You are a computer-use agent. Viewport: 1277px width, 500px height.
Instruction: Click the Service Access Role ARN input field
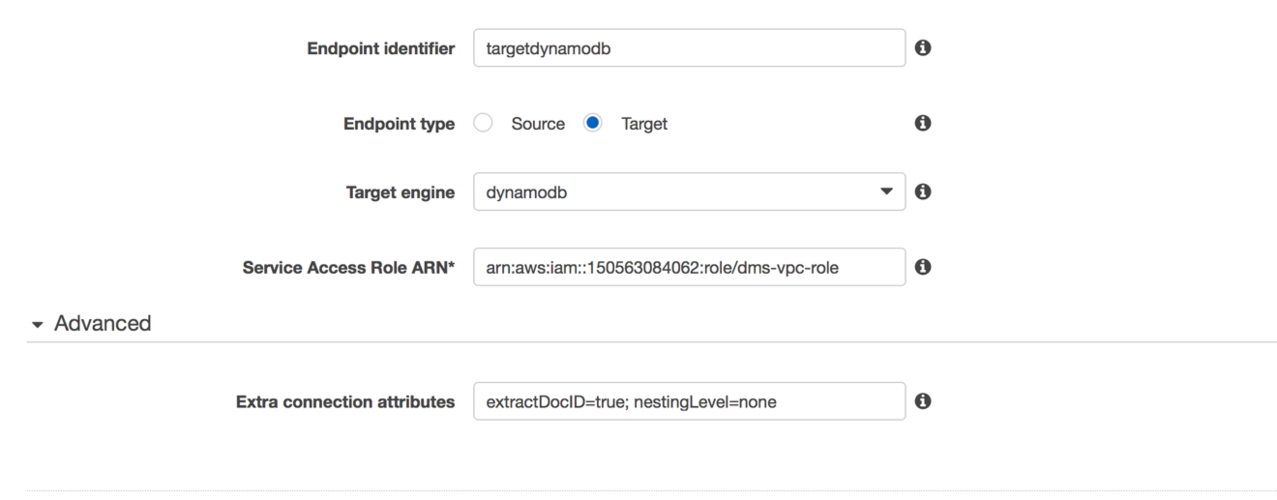pyautogui.click(x=689, y=267)
